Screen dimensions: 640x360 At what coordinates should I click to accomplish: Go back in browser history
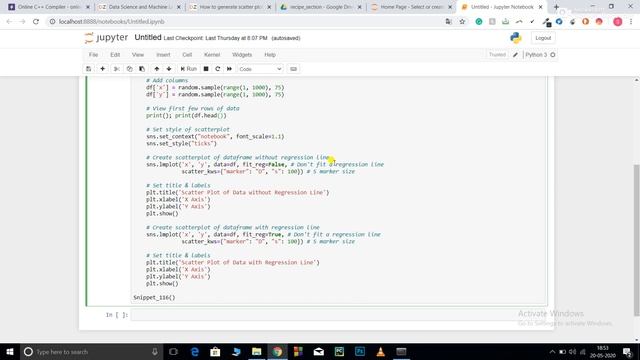[9, 22]
